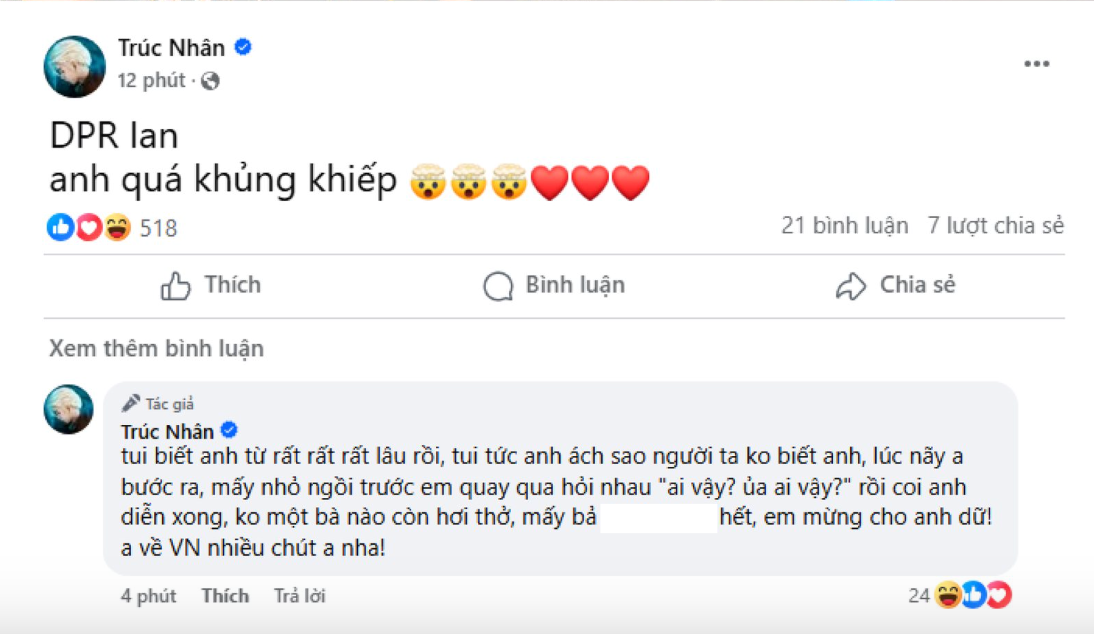Expand Xem thêm bình luận

pos(156,349)
